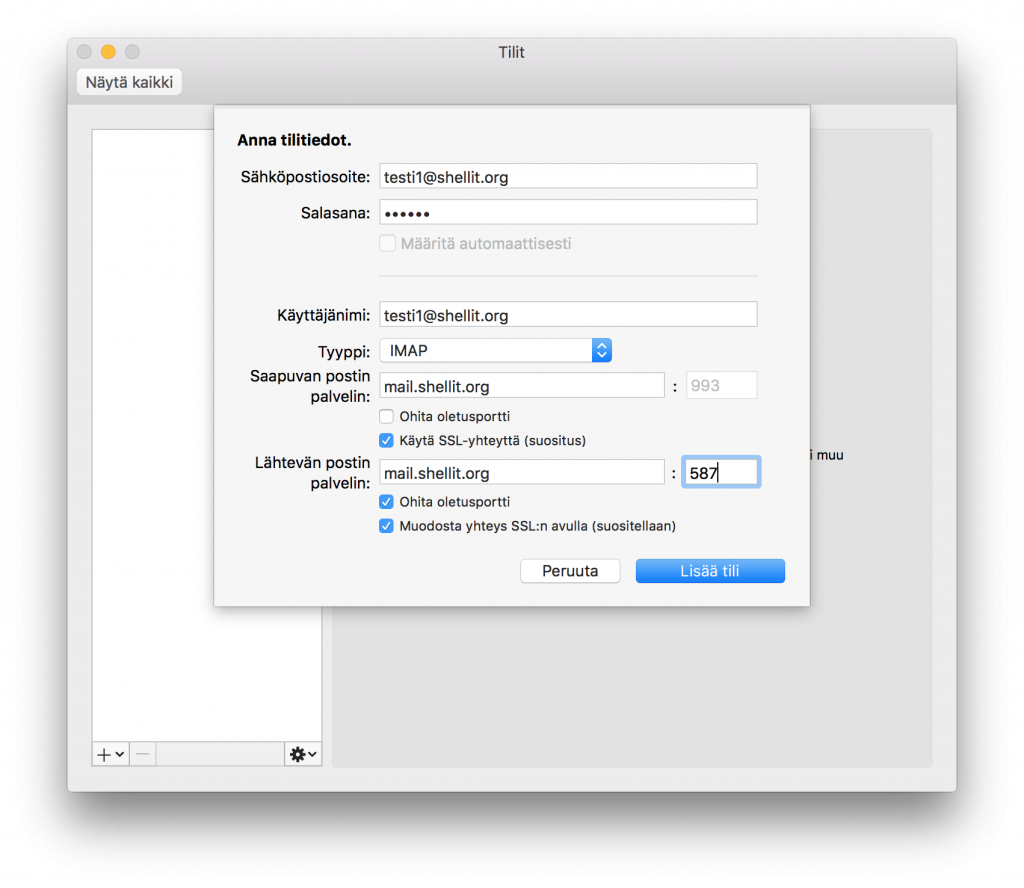Click the Näytä kaikki button
This screenshot has width=1024, height=888.
coord(128,81)
